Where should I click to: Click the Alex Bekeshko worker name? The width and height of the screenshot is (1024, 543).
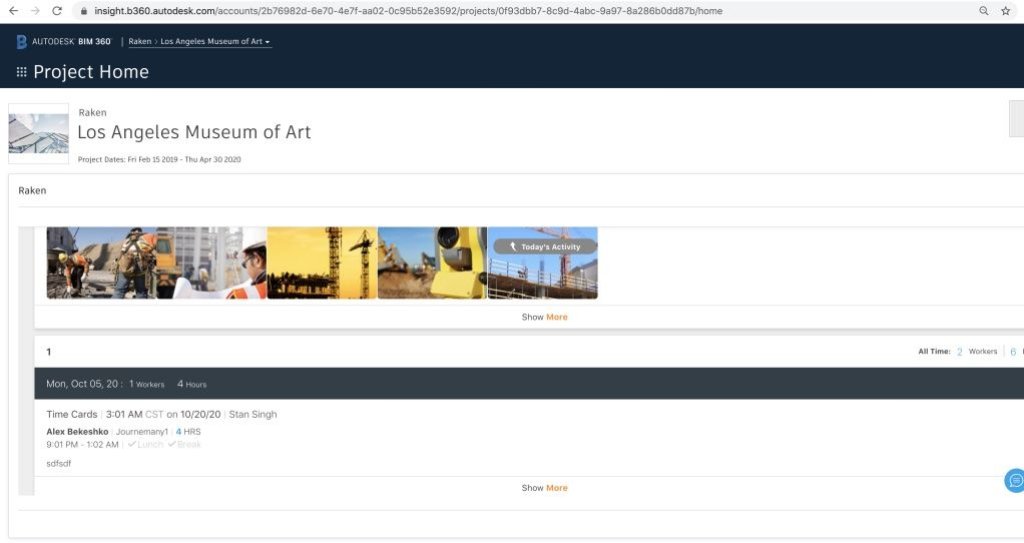(x=77, y=432)
